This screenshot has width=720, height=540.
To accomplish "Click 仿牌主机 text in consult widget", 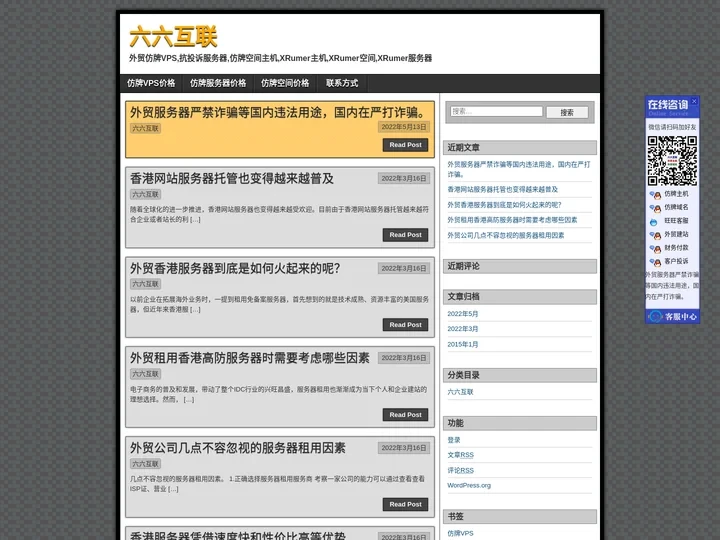I will pyautogui.click(x=676, y=194).
